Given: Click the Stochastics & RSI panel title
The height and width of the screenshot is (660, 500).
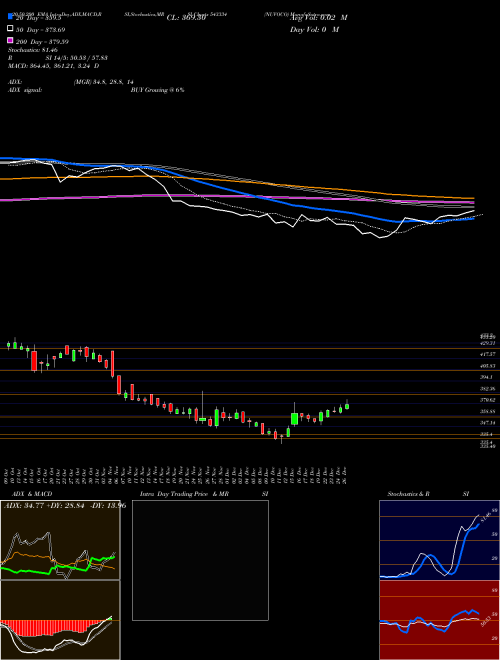Looking at the screenshot, I should point(428,494).
